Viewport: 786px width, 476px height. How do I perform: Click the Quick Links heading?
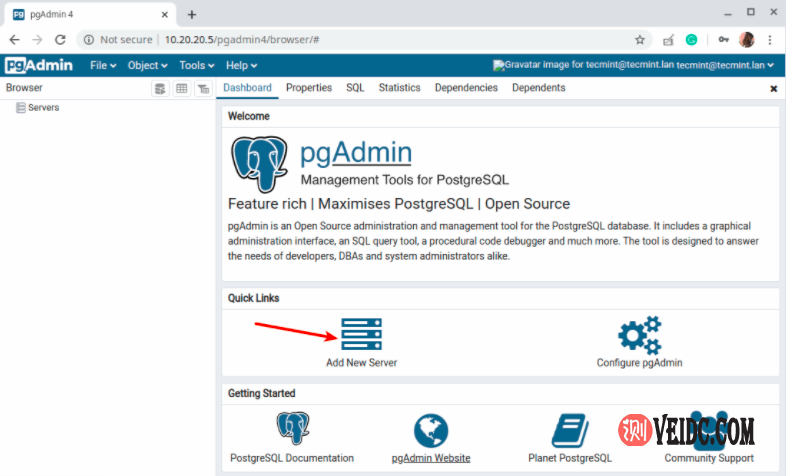tap(254, 298)
